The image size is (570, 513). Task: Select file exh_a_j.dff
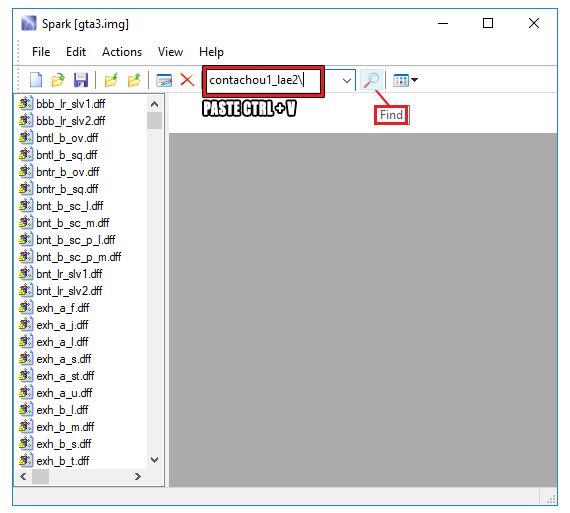click(x=62, y=325)
